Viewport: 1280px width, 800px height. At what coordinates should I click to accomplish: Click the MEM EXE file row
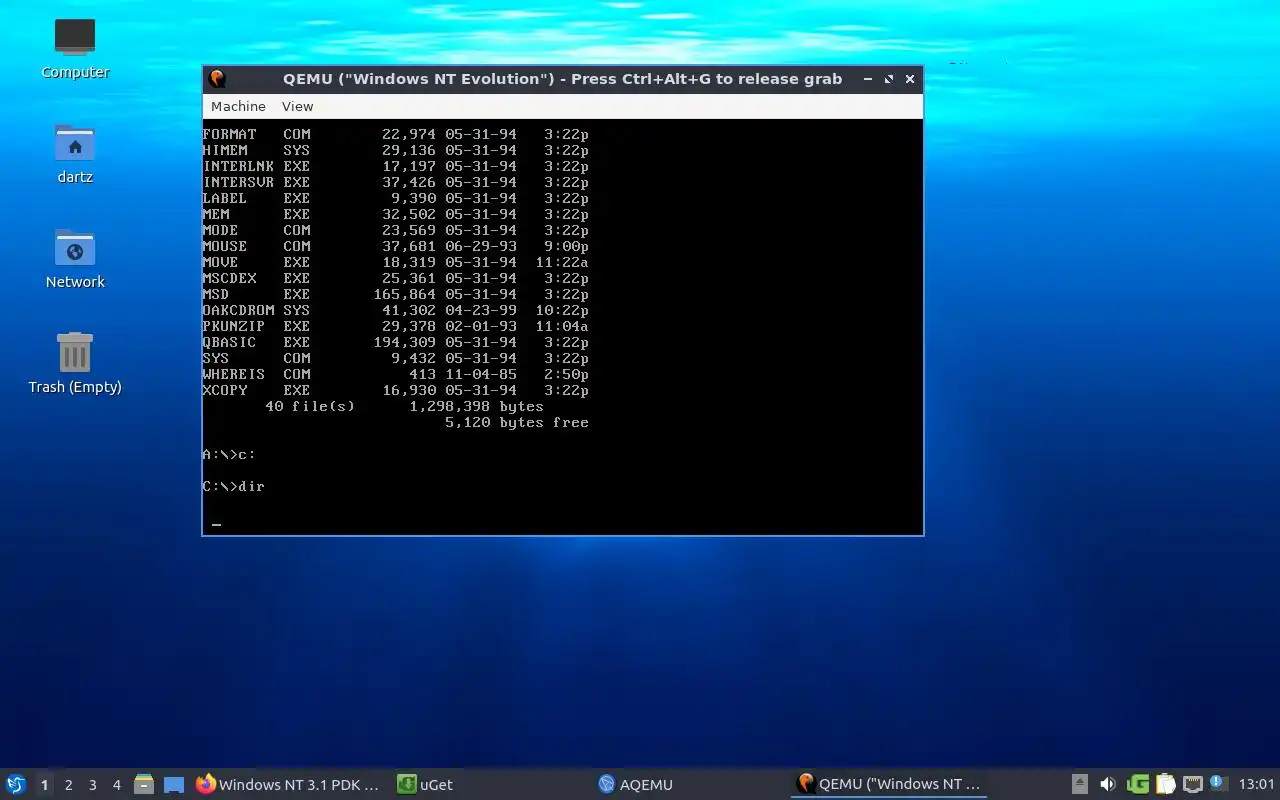pos(395,214)
